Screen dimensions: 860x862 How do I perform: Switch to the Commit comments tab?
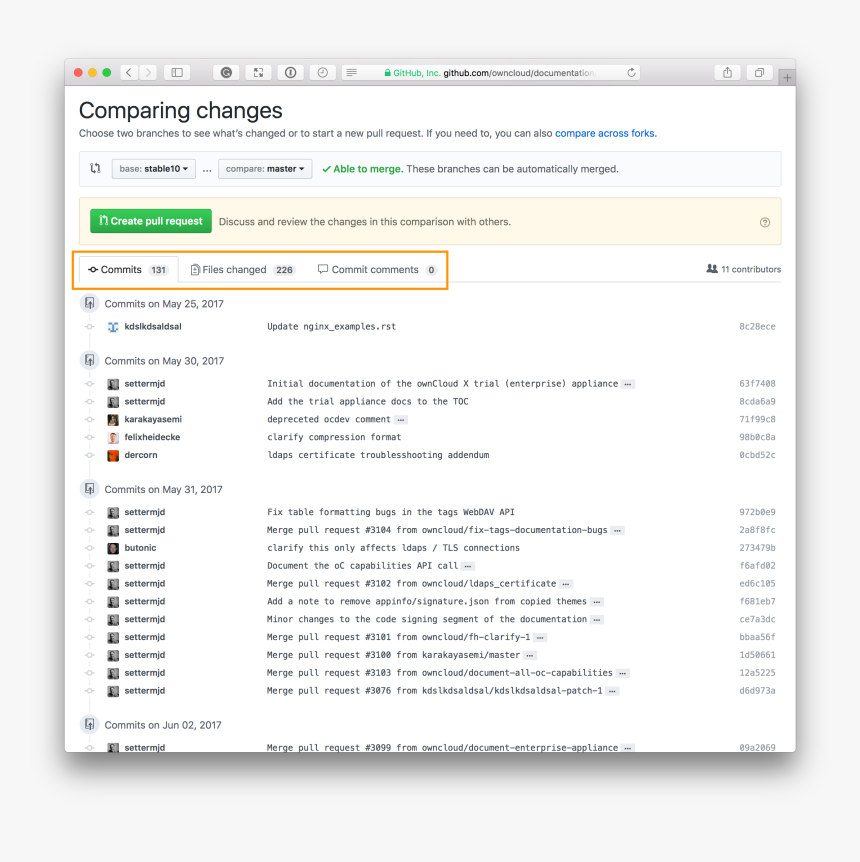tap(376, 269)
